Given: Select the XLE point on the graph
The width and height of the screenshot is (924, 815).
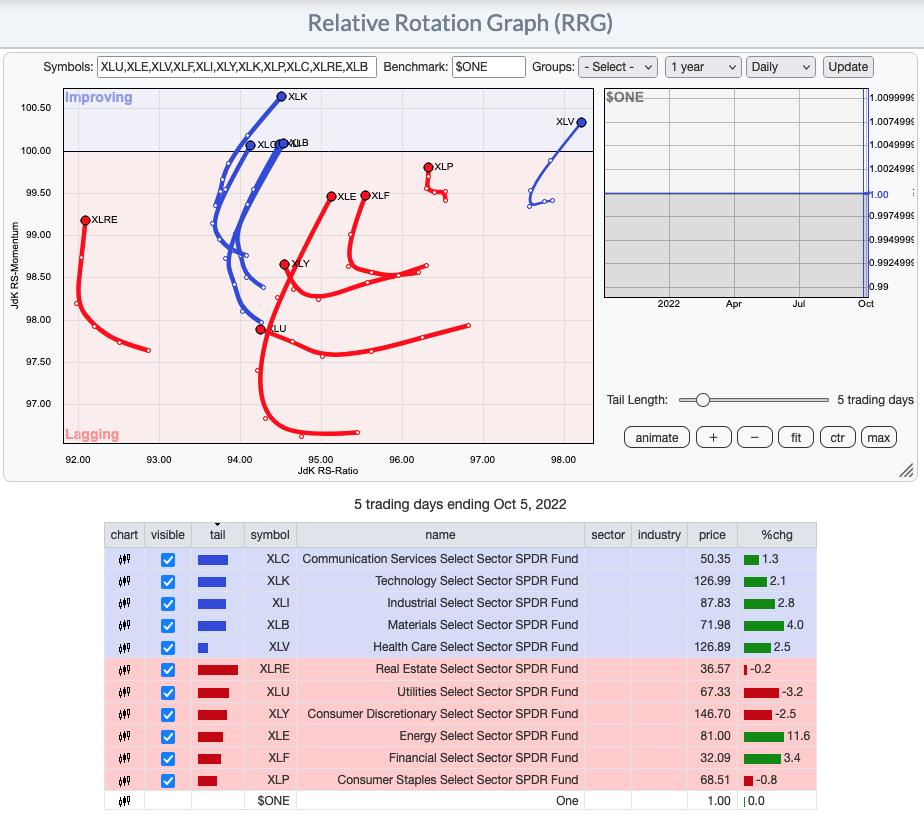Looking at the screenshot, I should pos(331,196).
